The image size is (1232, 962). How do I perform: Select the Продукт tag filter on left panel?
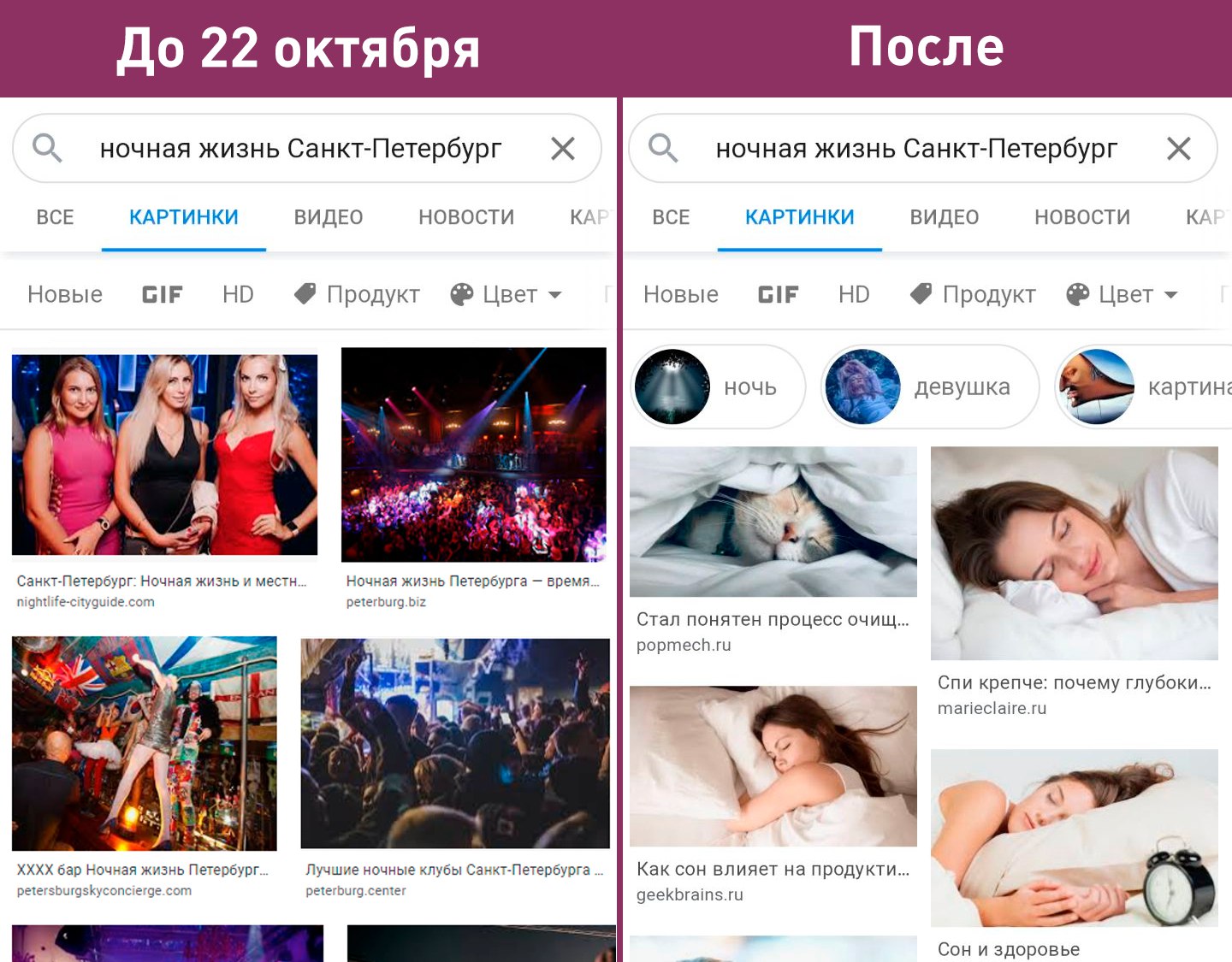tap(357, 294)
